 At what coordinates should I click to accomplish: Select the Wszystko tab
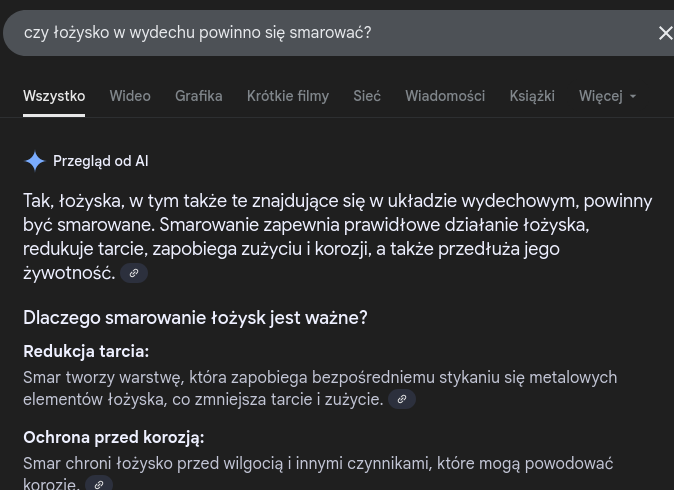pos(54,96)
